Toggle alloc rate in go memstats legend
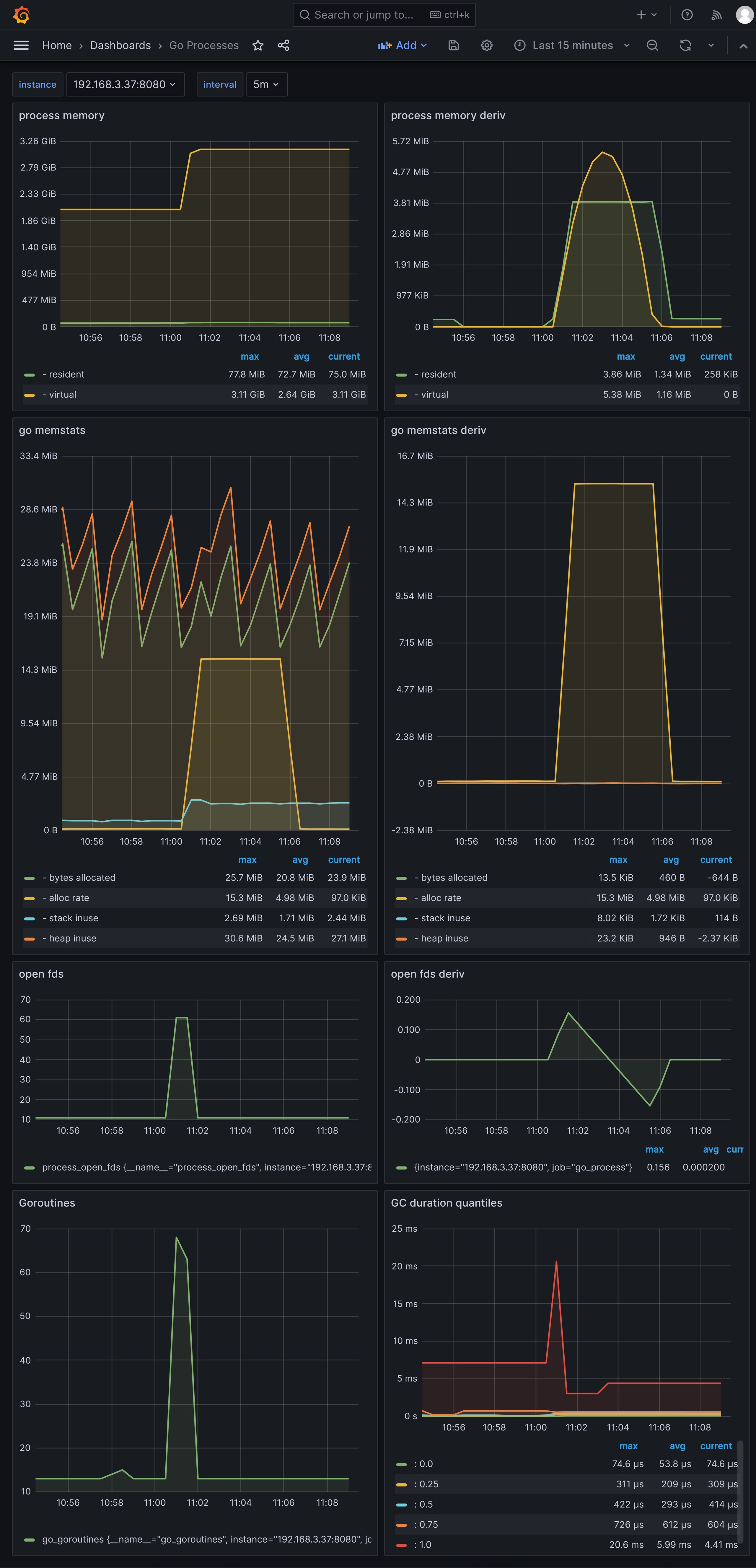The height and width of the screenshot is (1568, 756). (66, 898)
